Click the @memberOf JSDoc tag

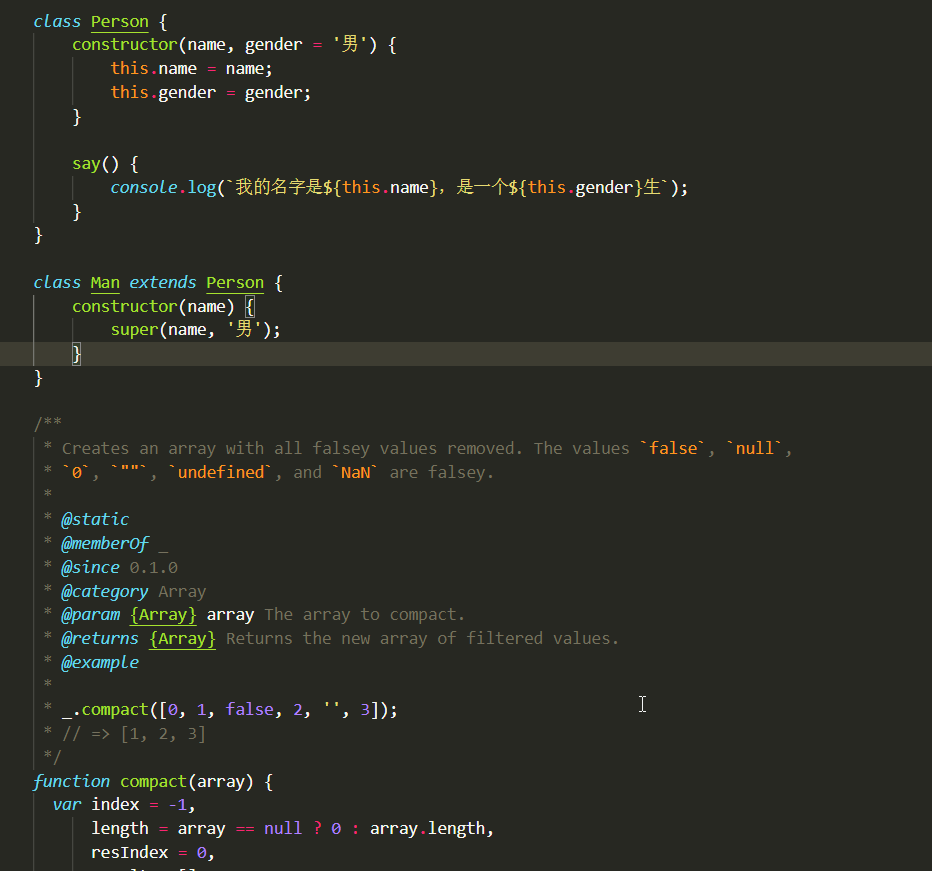[x=105, y=543]
